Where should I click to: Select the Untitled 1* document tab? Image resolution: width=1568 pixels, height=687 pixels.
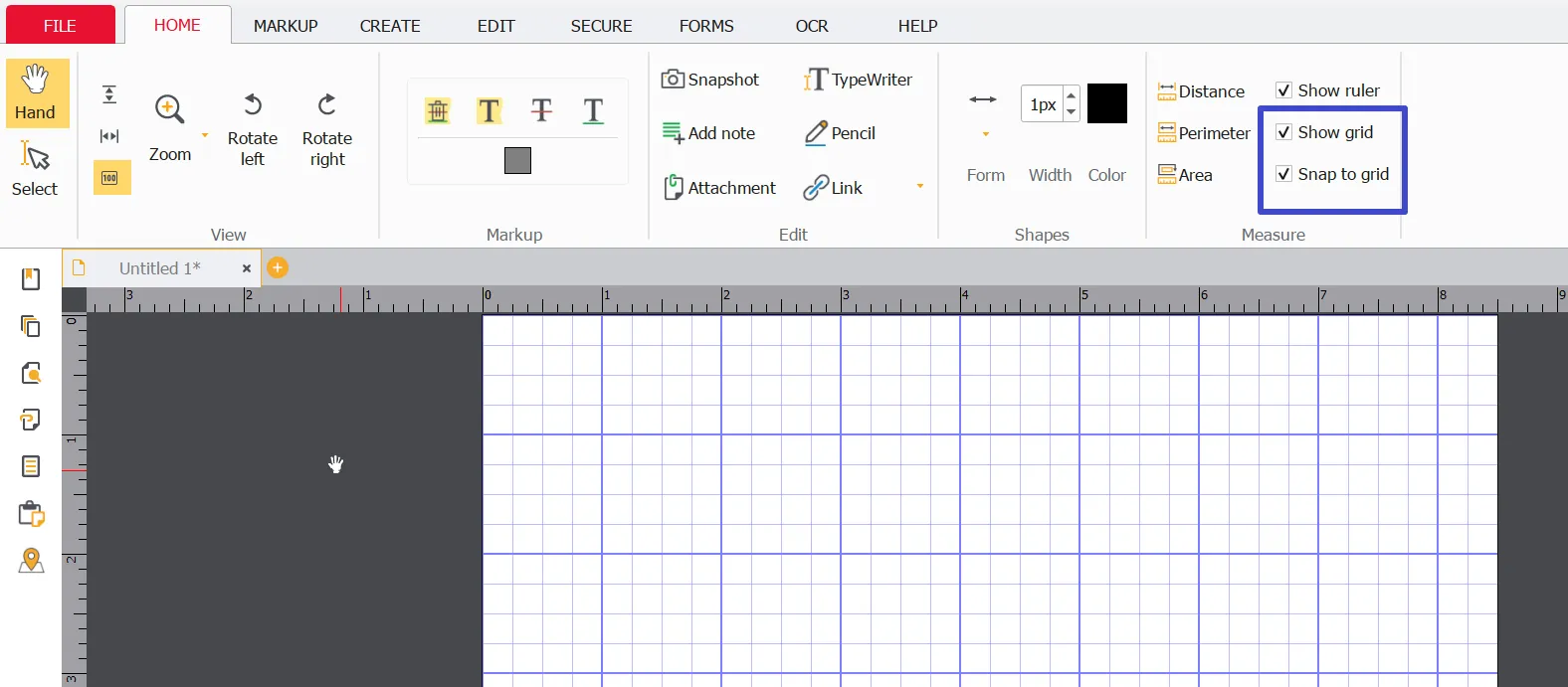[160, 268]
